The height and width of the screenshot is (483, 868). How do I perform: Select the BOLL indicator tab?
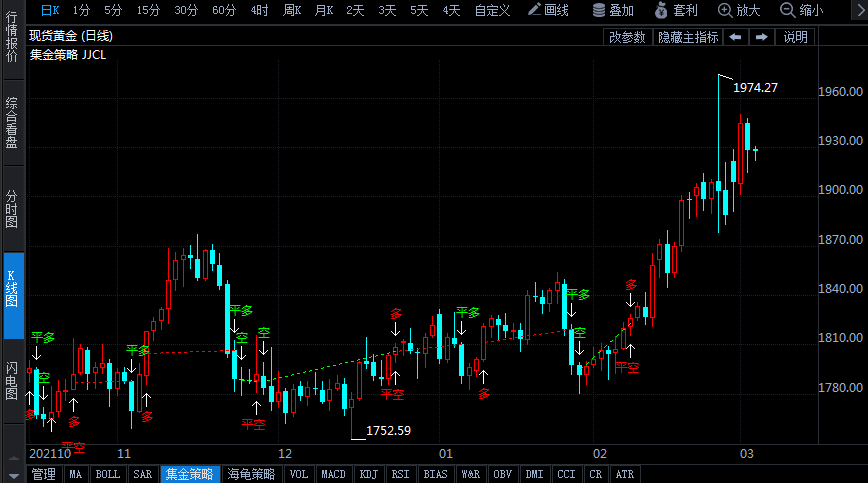point(107,475)
